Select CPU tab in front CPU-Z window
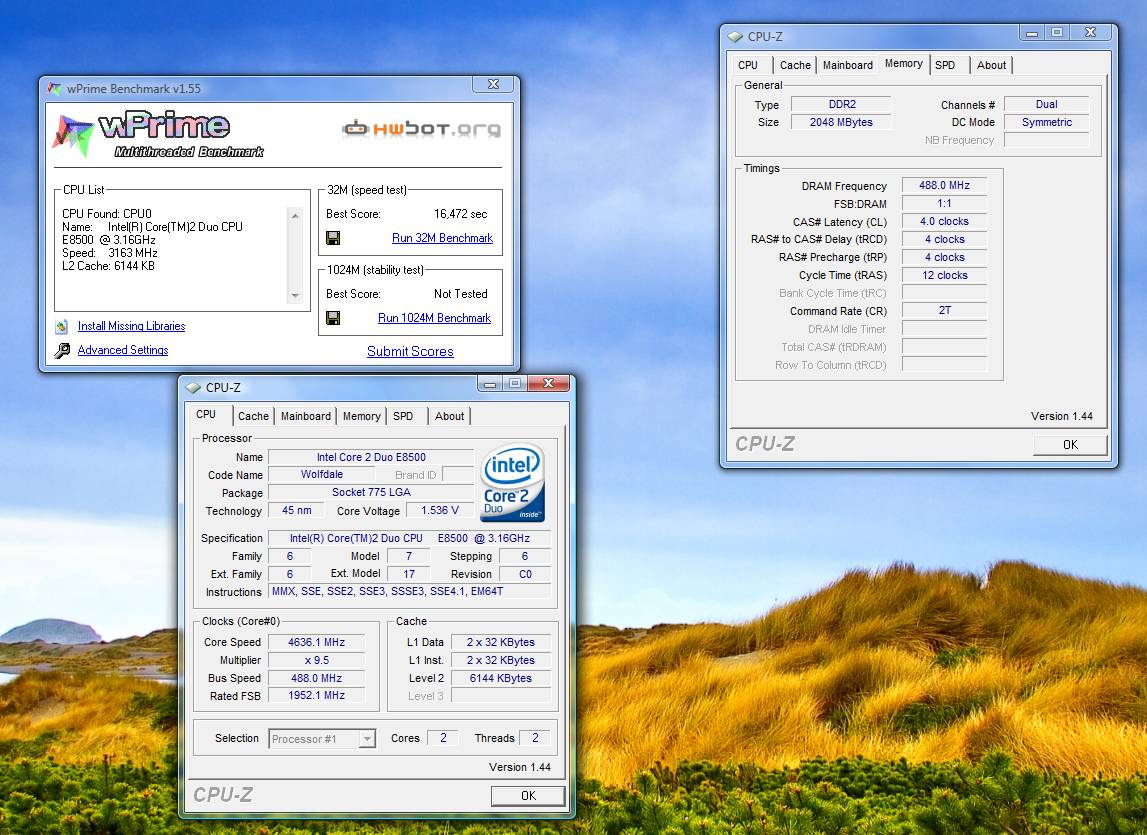The height and width of the screenshot is (835, 1147). pyautogui.click(x=206, y=414)
